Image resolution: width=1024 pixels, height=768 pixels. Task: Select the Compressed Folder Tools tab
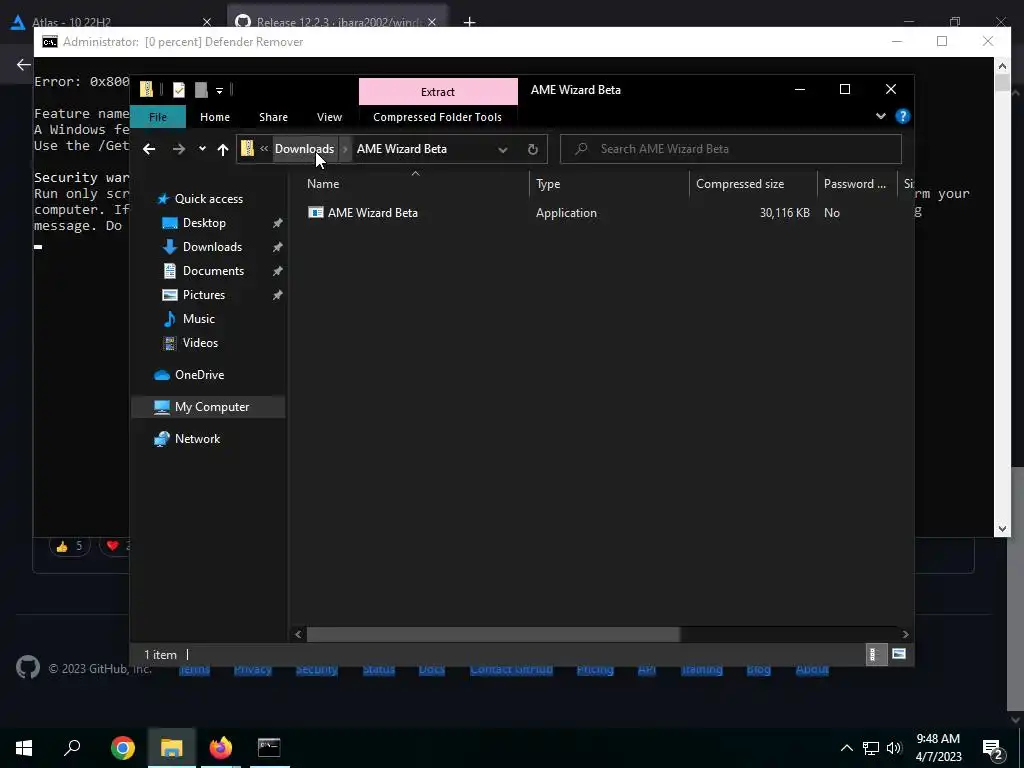point(438,117)
